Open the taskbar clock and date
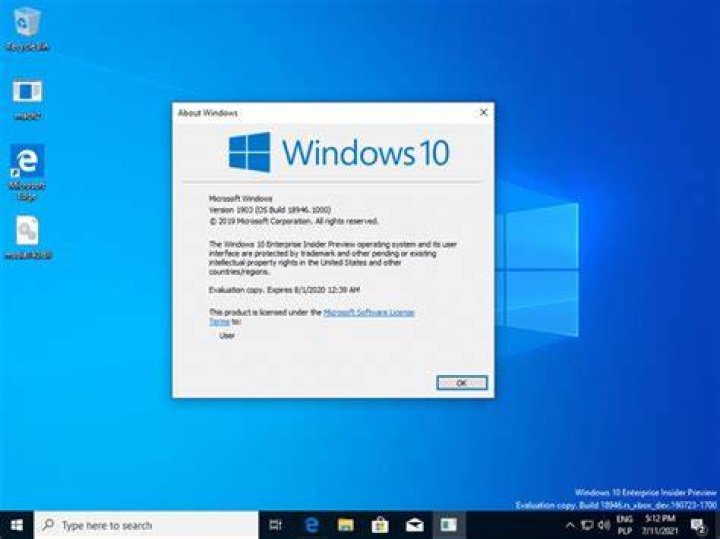This screenshot has width=720, height=539. pos(660,525)
